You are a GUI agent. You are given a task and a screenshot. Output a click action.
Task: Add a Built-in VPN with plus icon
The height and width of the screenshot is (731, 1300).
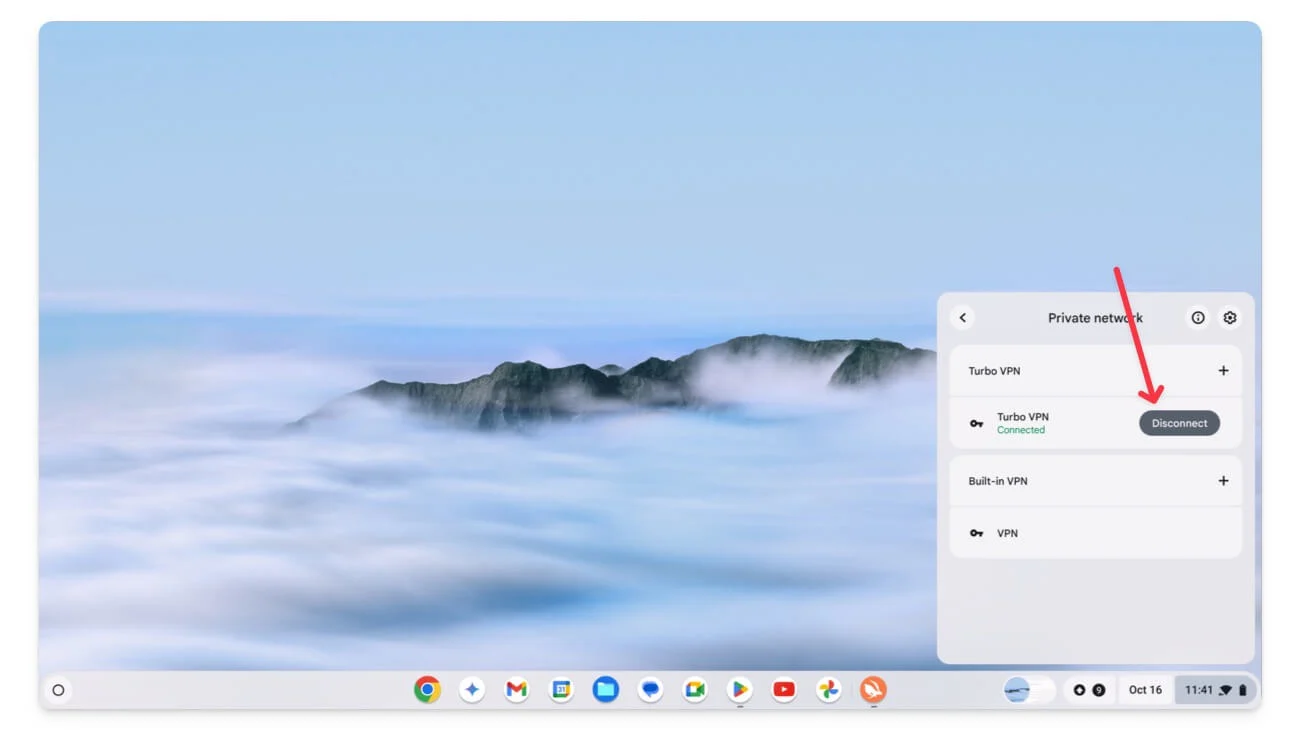click(1223, 481)
